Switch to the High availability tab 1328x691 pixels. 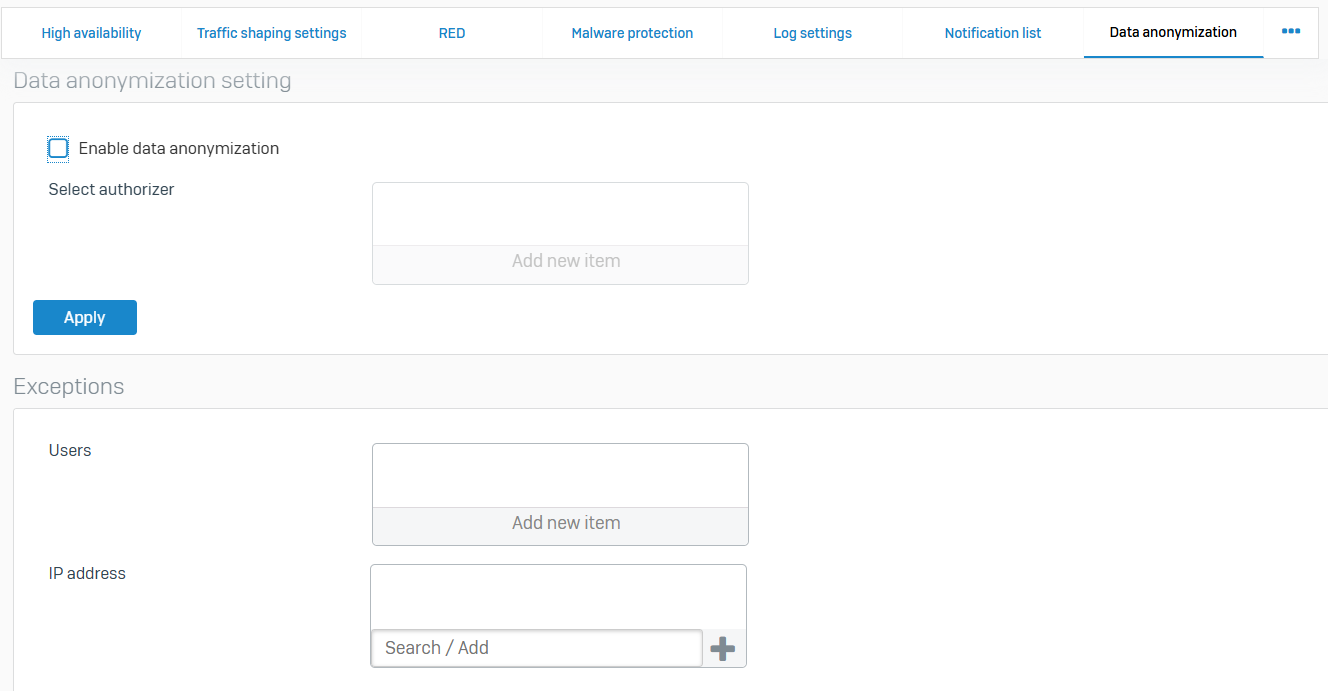pos(91,33)
